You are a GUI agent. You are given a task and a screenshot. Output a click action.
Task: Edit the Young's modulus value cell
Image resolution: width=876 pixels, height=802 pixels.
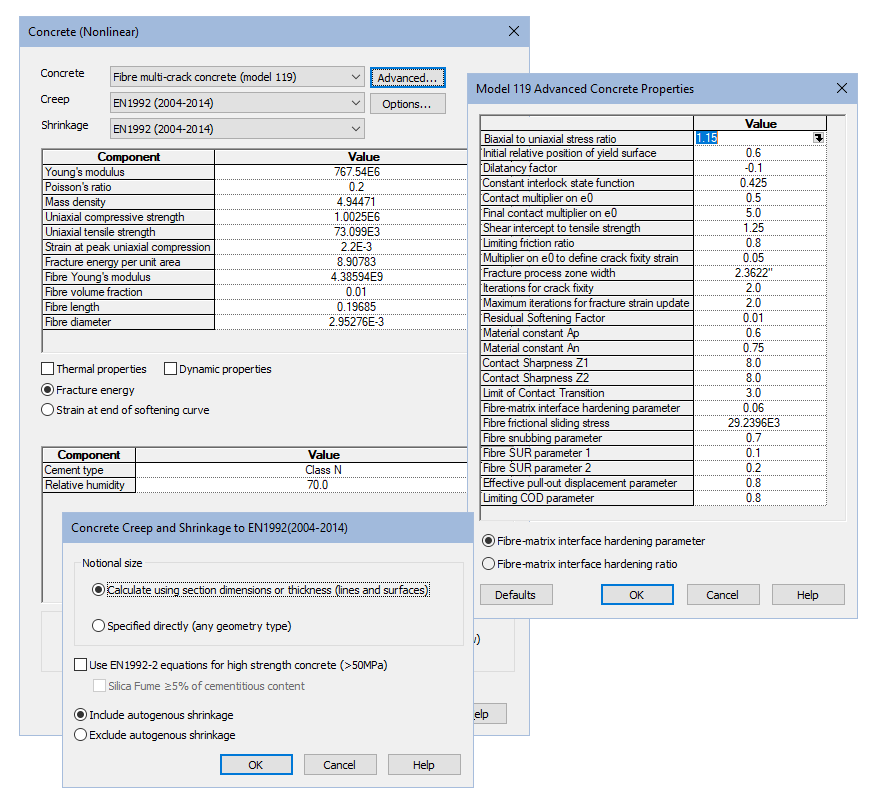pyautogui.click(x=363, y=172)
